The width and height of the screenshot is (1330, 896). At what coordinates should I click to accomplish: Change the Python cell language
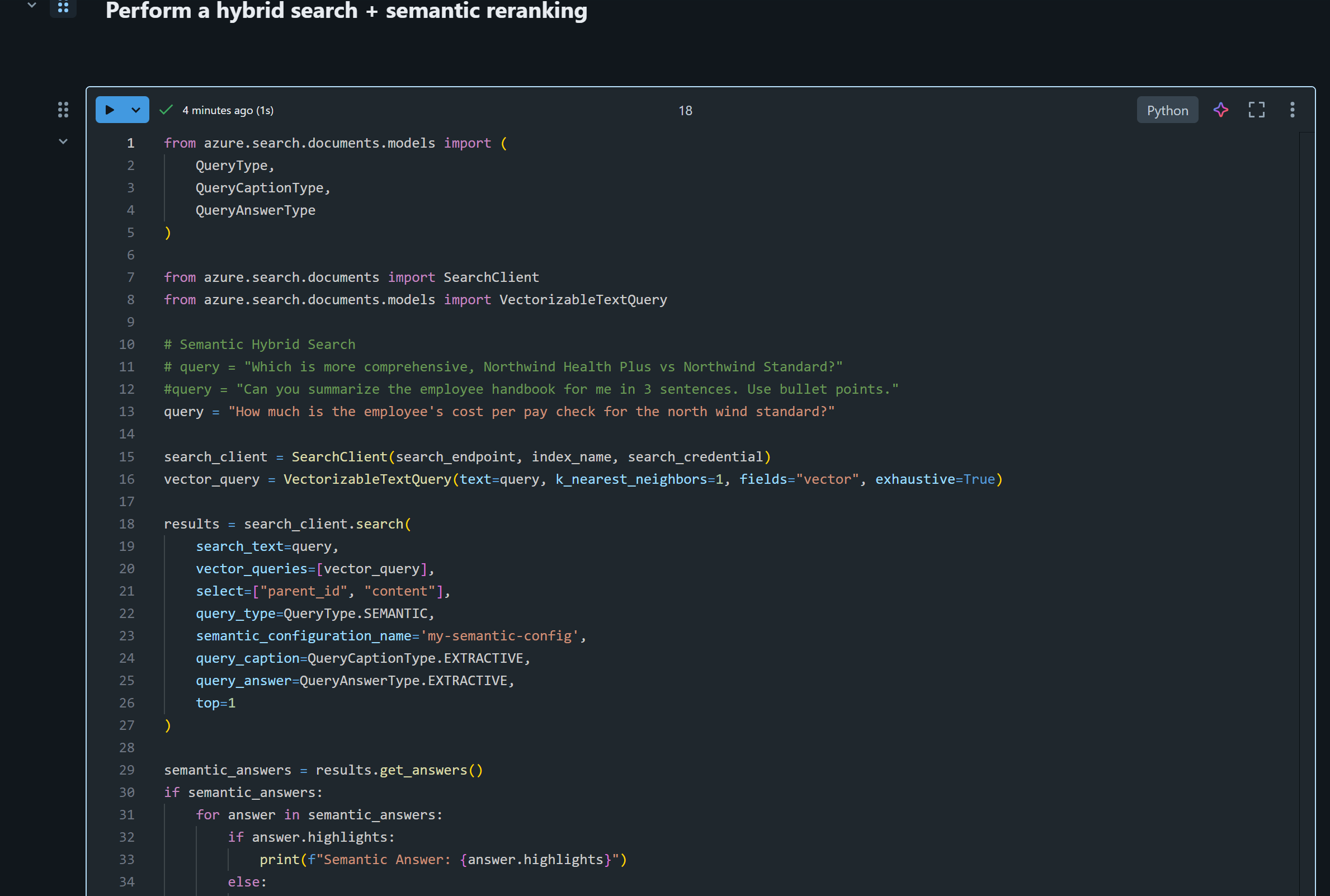[x=1167, y=110]
